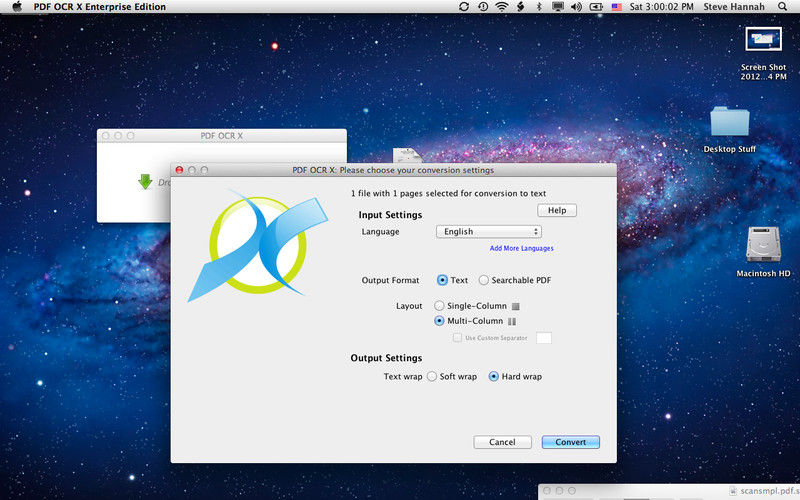Choose Searchable PDF output format
The height and width of the screenshot is (500, 800).
pos(484,280)
